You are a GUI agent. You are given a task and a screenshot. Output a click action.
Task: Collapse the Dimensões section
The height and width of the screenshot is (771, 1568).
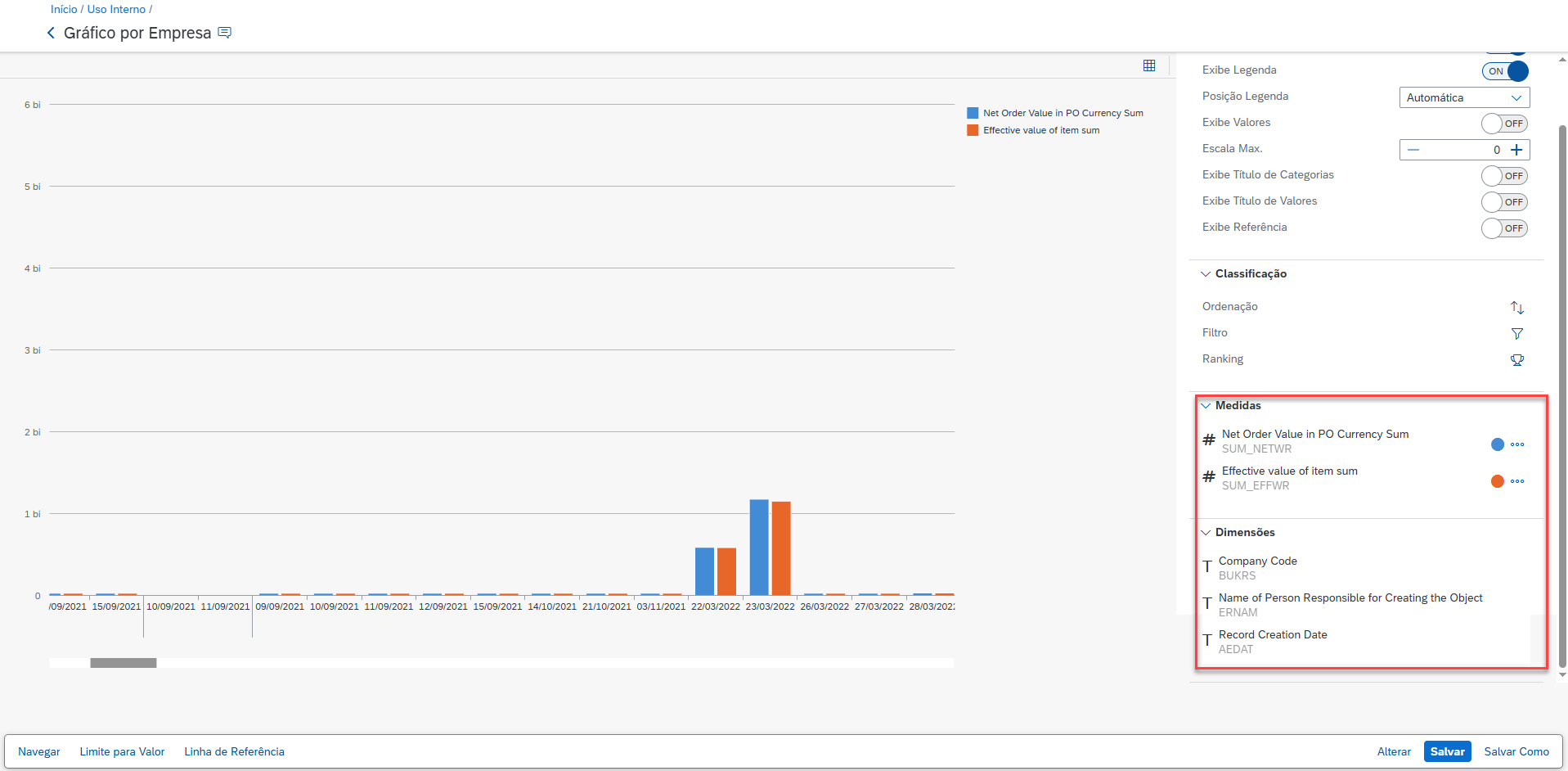pyautogui.click(x=1206, y=533)
